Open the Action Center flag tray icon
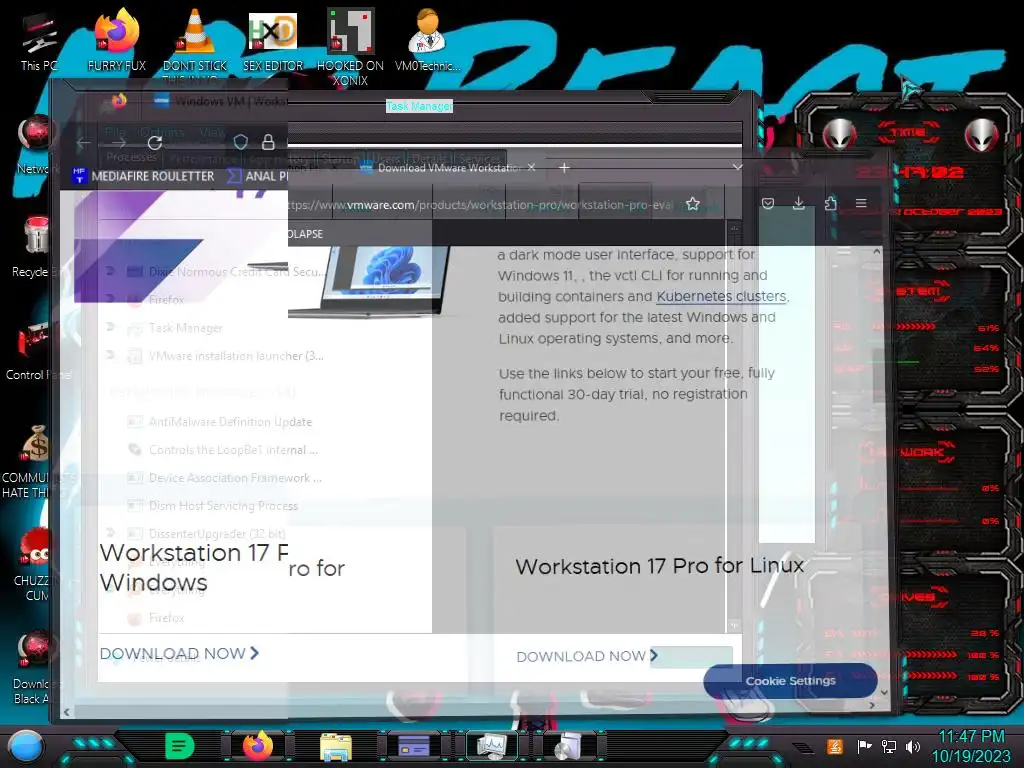Image resolution: width=1024 pixels, height=768 pixels. [864, 746]
